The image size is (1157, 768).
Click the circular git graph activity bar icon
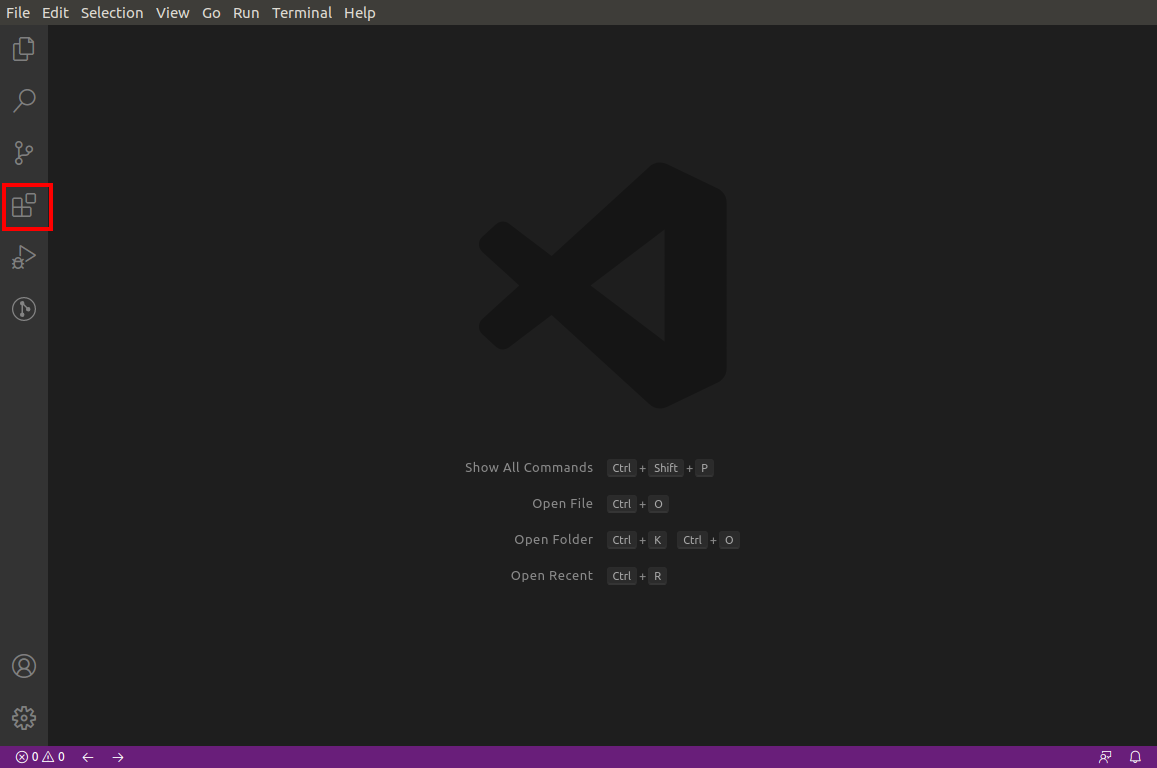pos(24,308)
